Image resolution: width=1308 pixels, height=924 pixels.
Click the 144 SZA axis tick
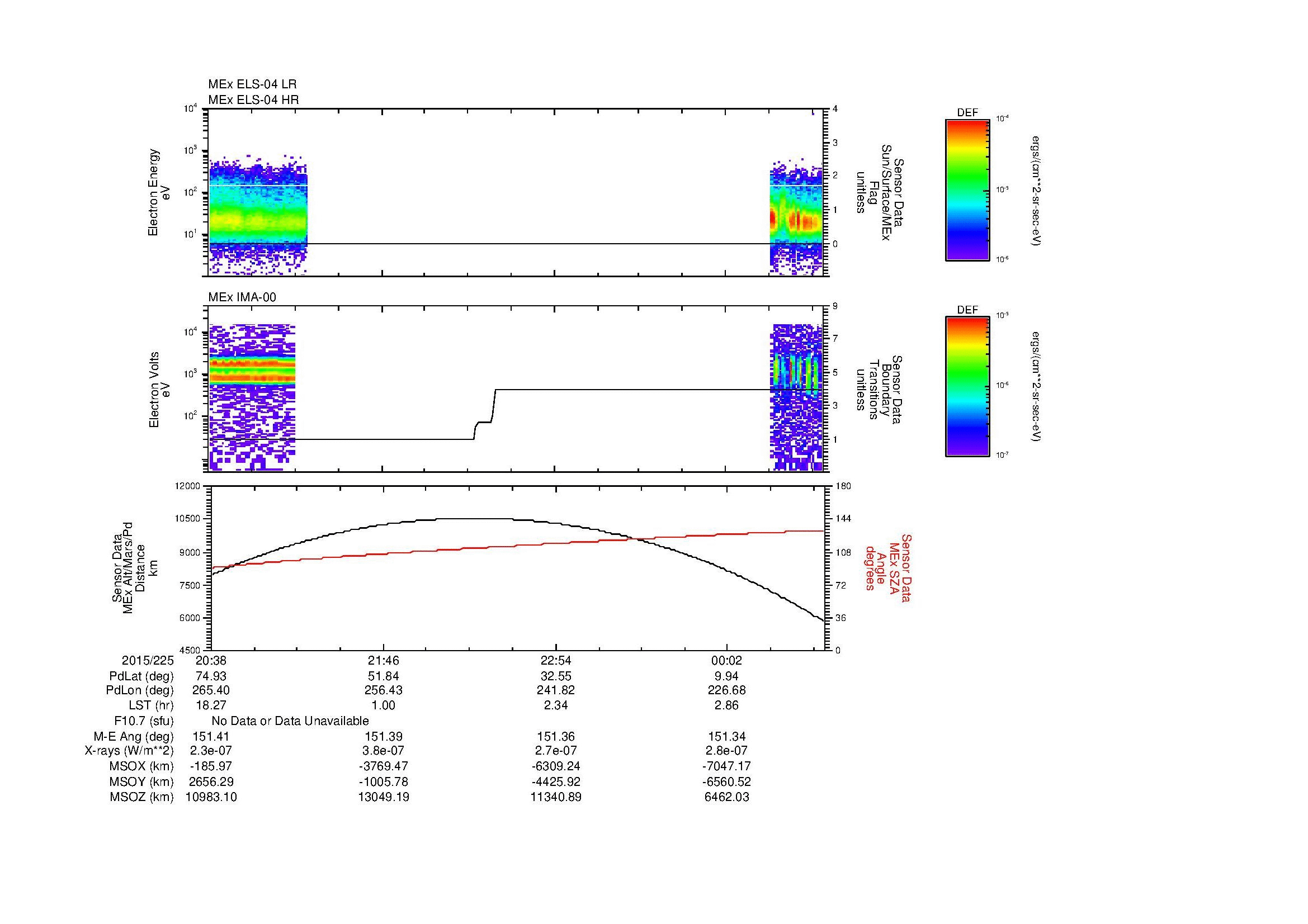point(843,519)
